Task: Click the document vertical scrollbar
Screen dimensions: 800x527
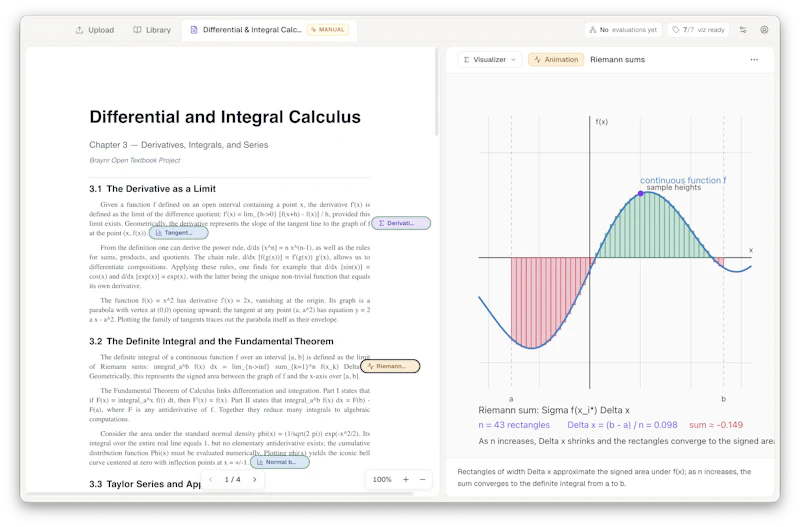Action: pyautogui.click(x=437, y=92)
